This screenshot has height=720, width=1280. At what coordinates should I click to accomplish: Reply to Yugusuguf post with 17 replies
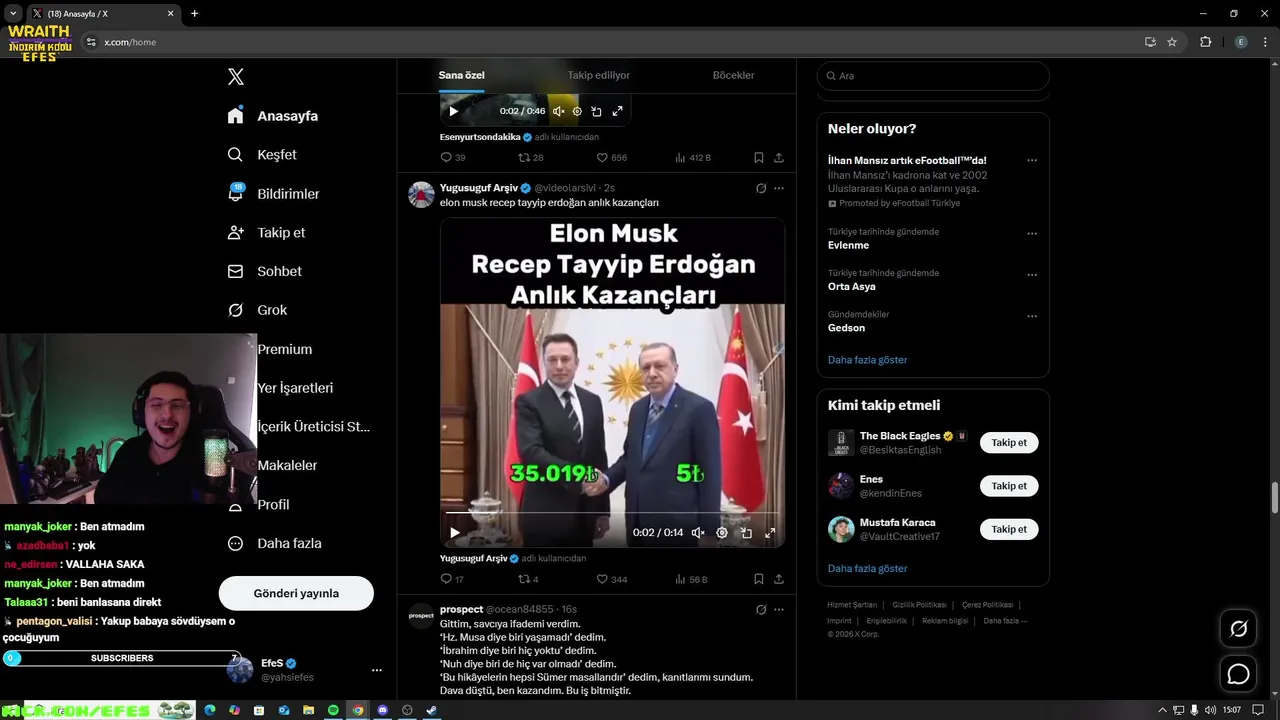tap(452, 579)
